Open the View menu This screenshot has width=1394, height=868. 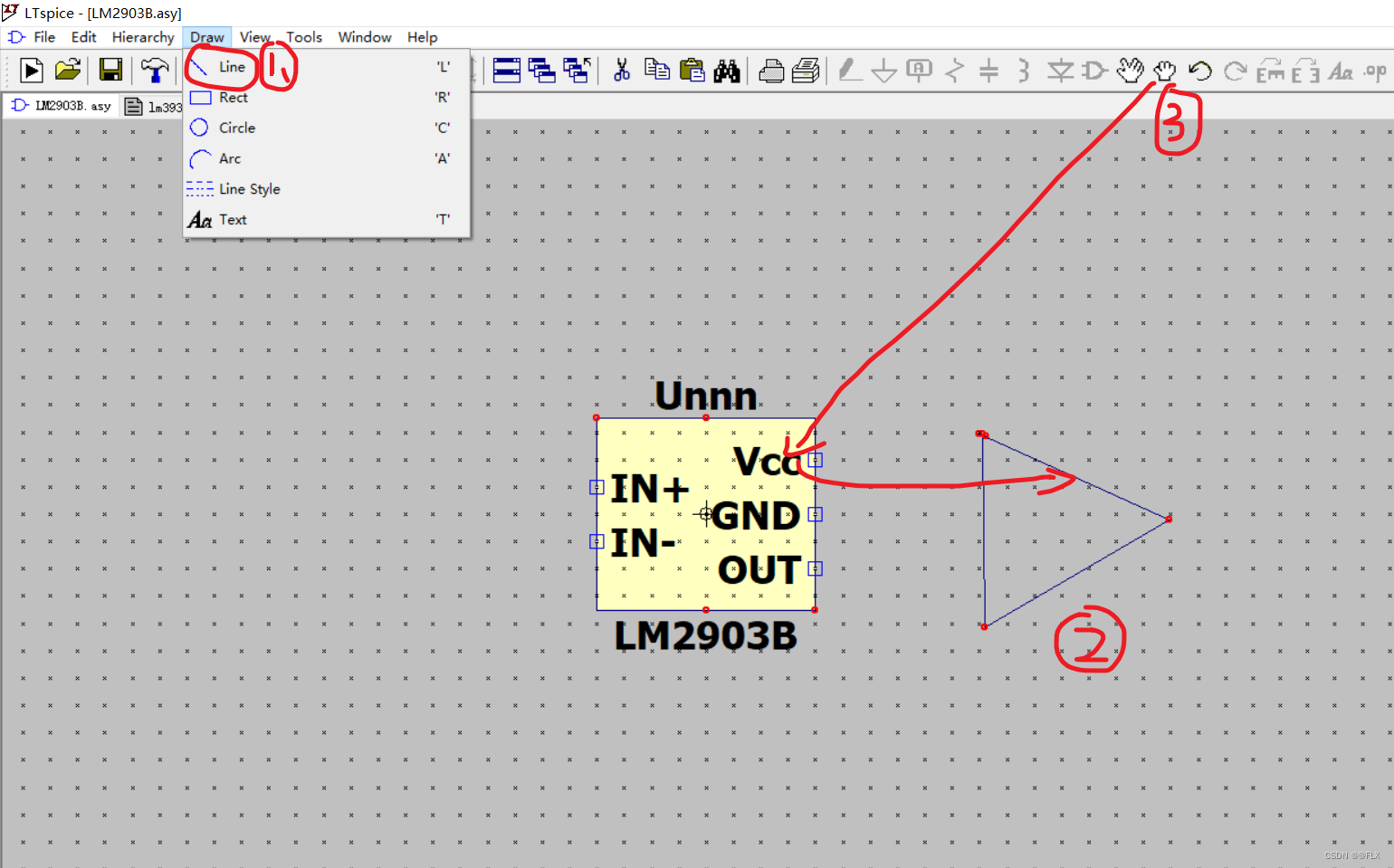click(x=255, y=37)
